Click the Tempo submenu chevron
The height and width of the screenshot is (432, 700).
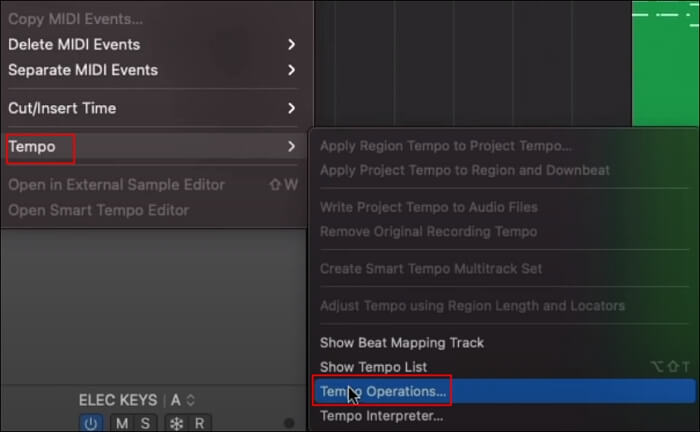pyautogui.click(x=291, y=146)
